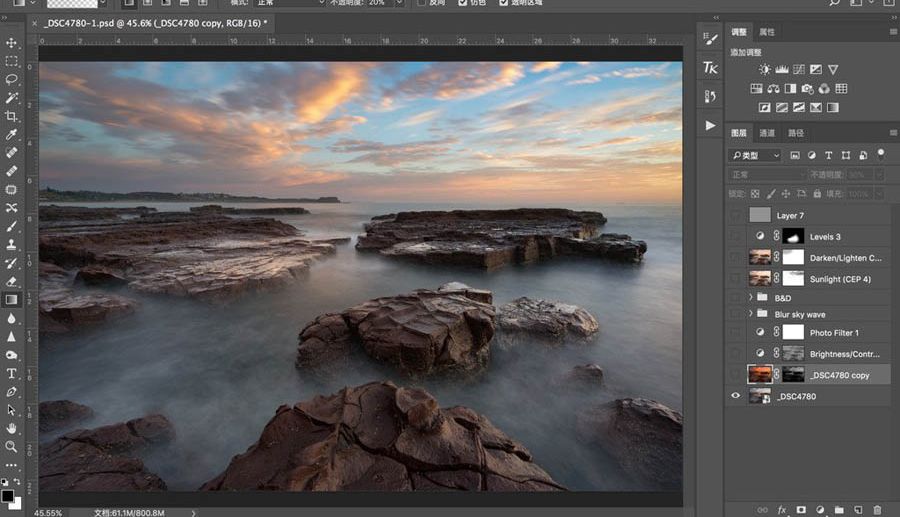Click the _DSC4780 copy layer mask thumbnail
The width and height of the screenshot is (900, 517).
(793, 375)
